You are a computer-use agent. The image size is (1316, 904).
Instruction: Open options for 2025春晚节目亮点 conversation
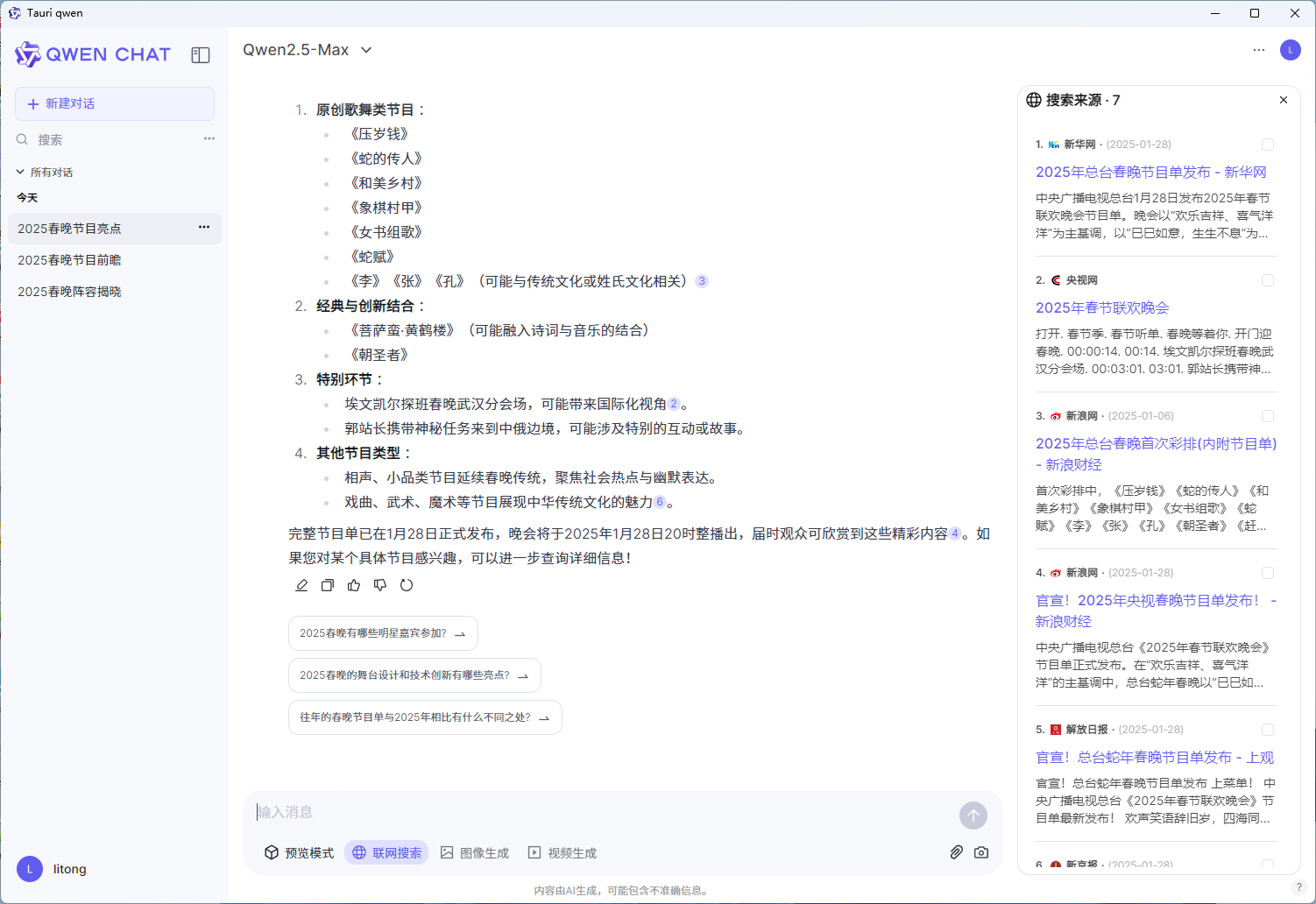click(x=204, y=227)
